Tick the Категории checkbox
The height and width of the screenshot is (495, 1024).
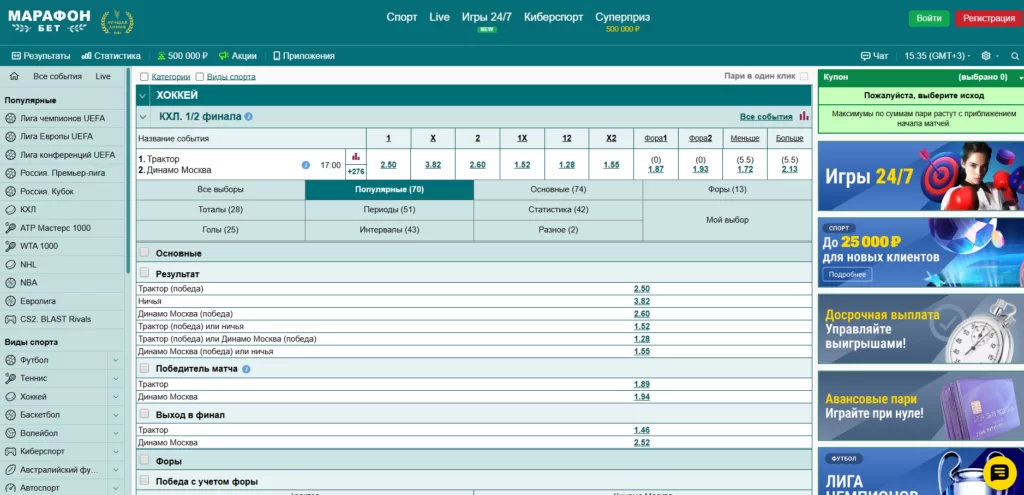pyautogui.click(x=145, y=77)
